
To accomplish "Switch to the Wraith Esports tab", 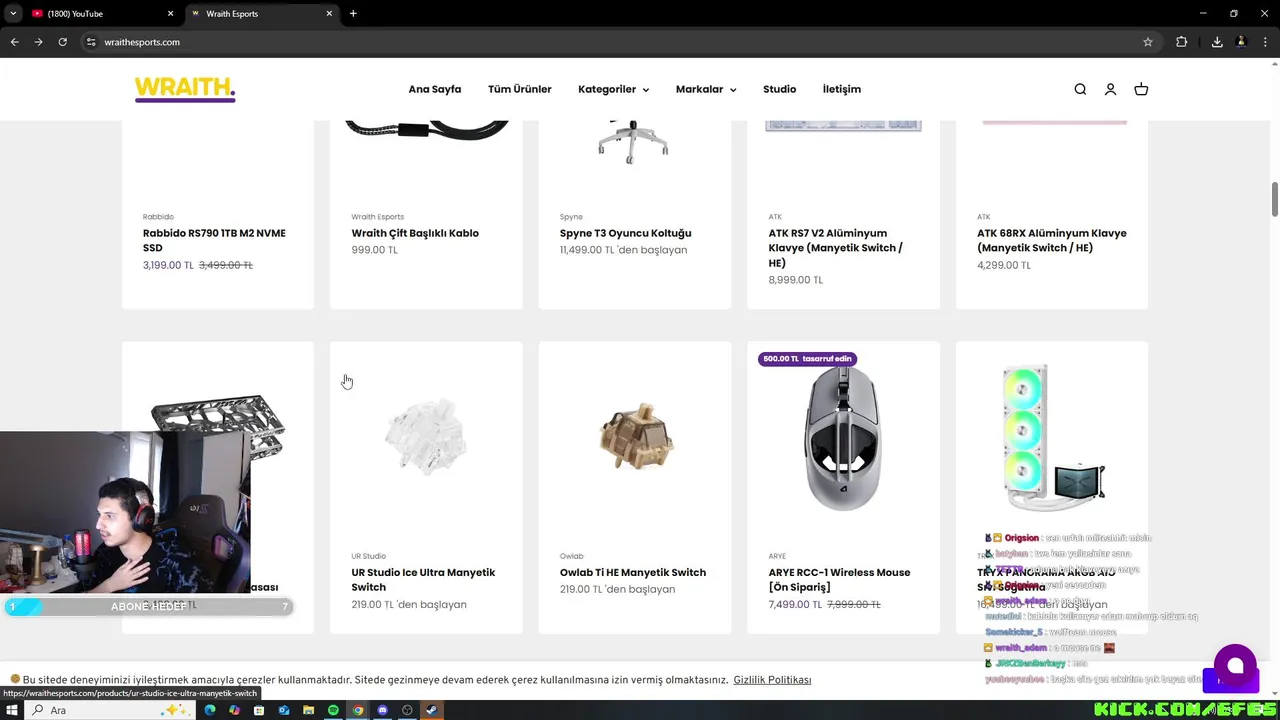I will coord(262,14).
